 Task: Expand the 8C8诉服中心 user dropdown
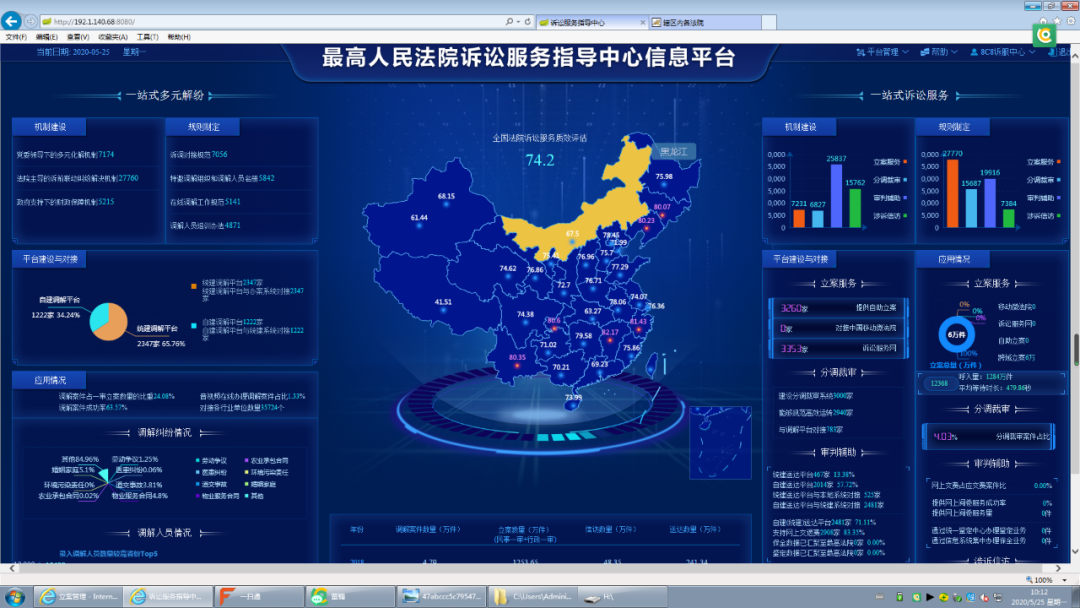click(x=1003, y=52)
